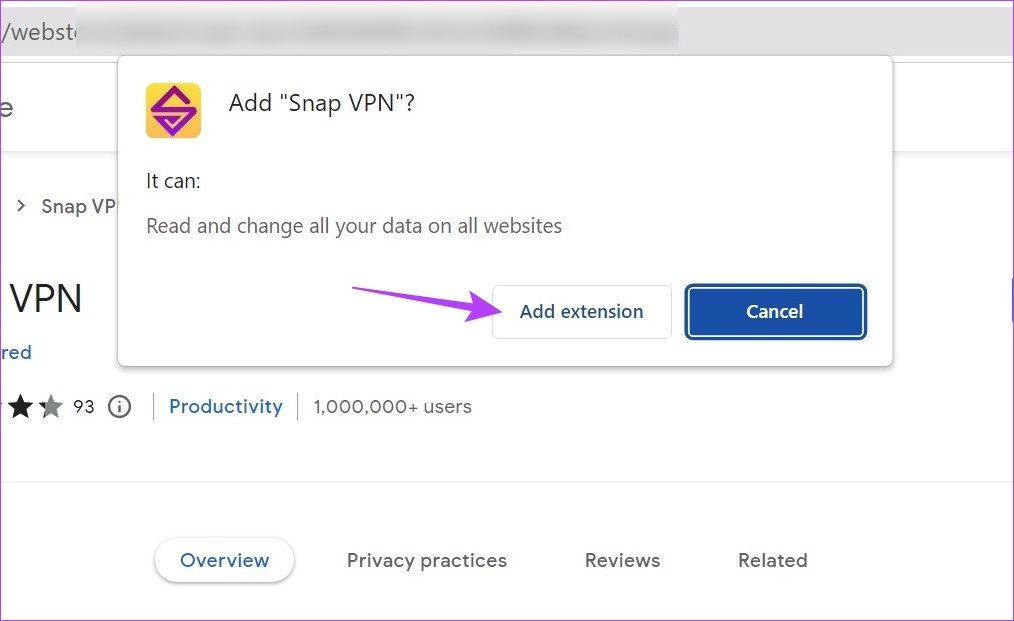Image resolution: width=1014 pixels, height=621 pixels.
Task: Click the second star in the rating row
Action: pyautogui.click(x=50, y=406)
